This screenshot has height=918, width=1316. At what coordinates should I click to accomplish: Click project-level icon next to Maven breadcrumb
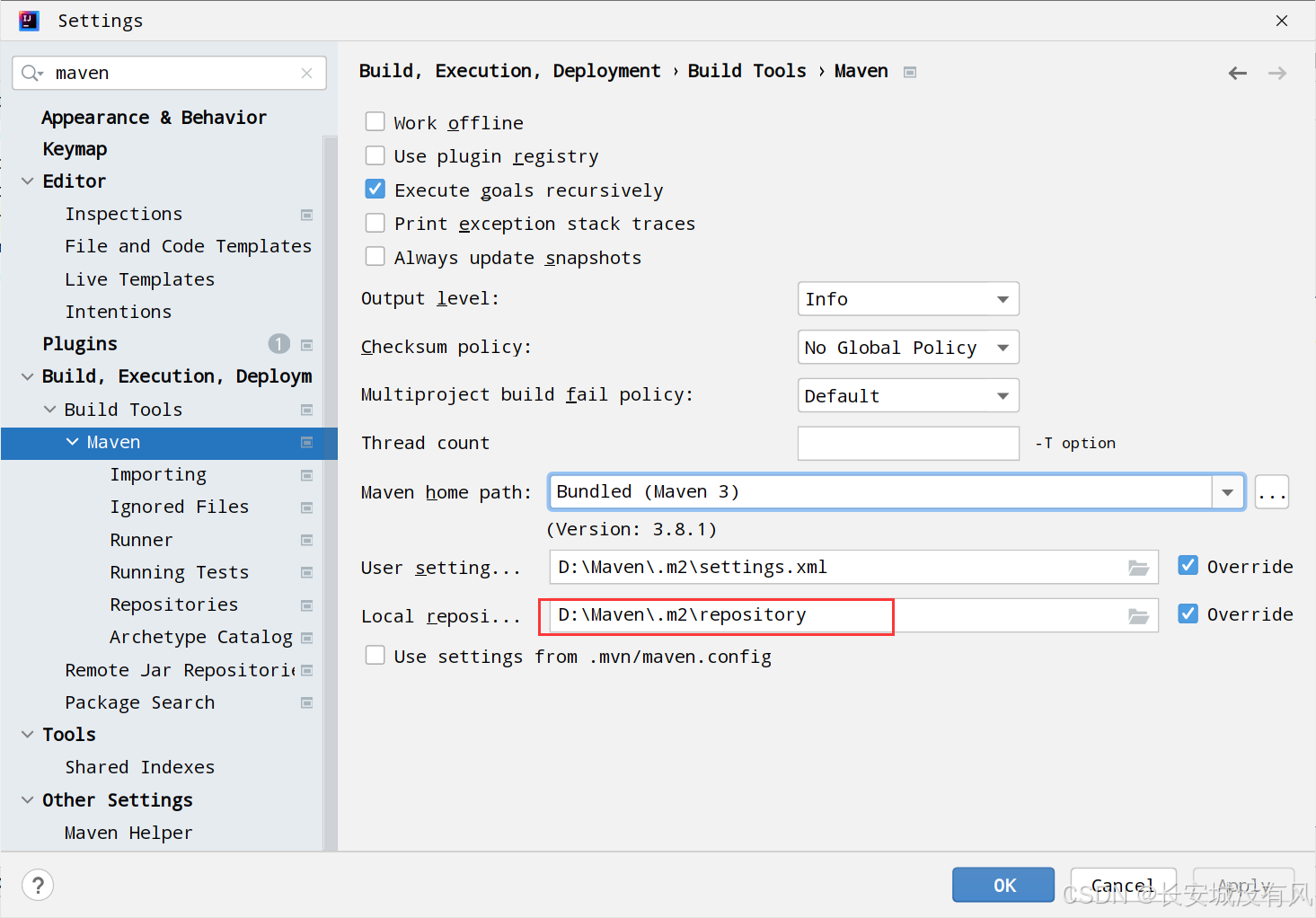(x=910, y=72)
